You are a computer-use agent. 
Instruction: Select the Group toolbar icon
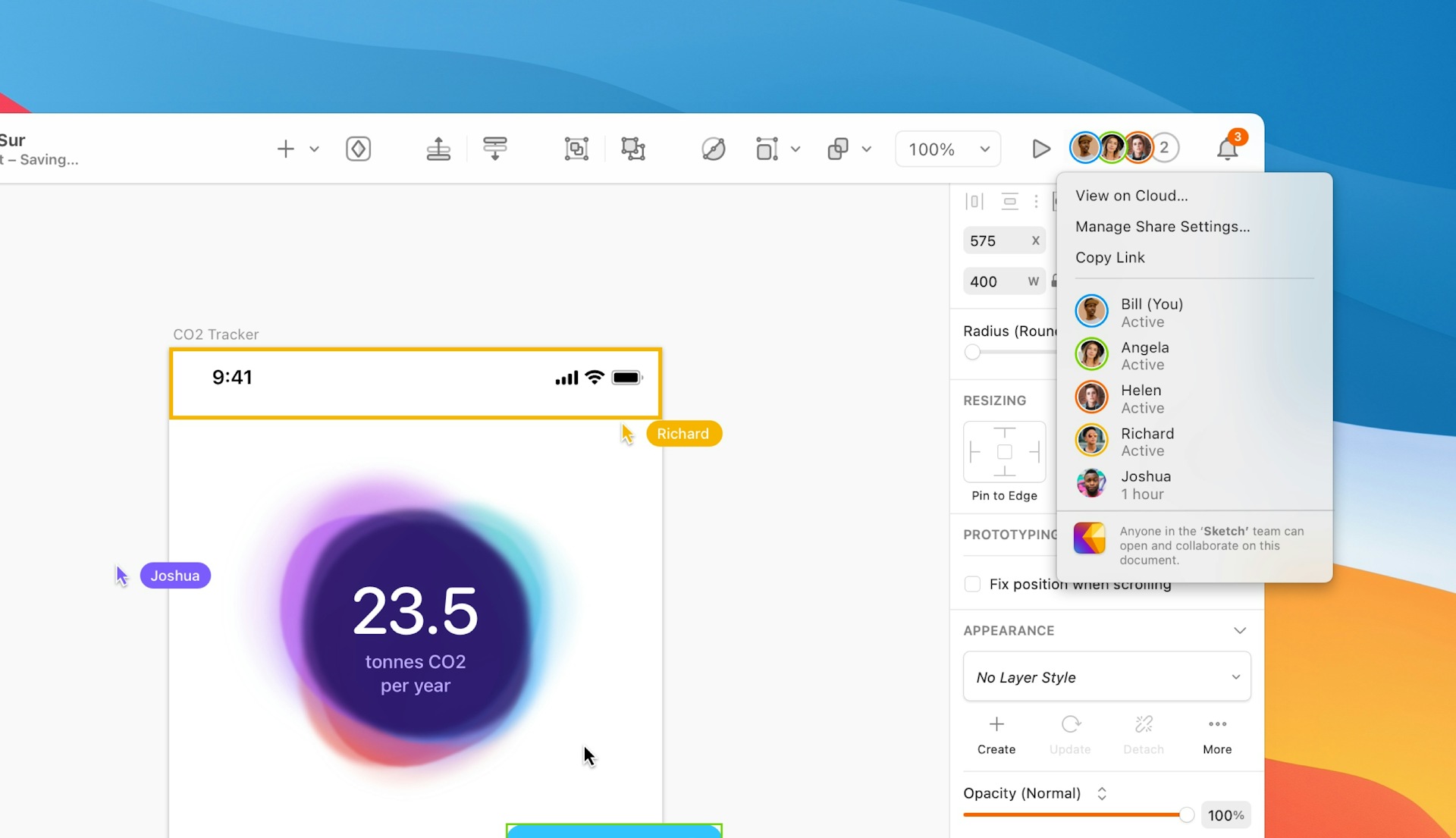(x=577, y=149)
